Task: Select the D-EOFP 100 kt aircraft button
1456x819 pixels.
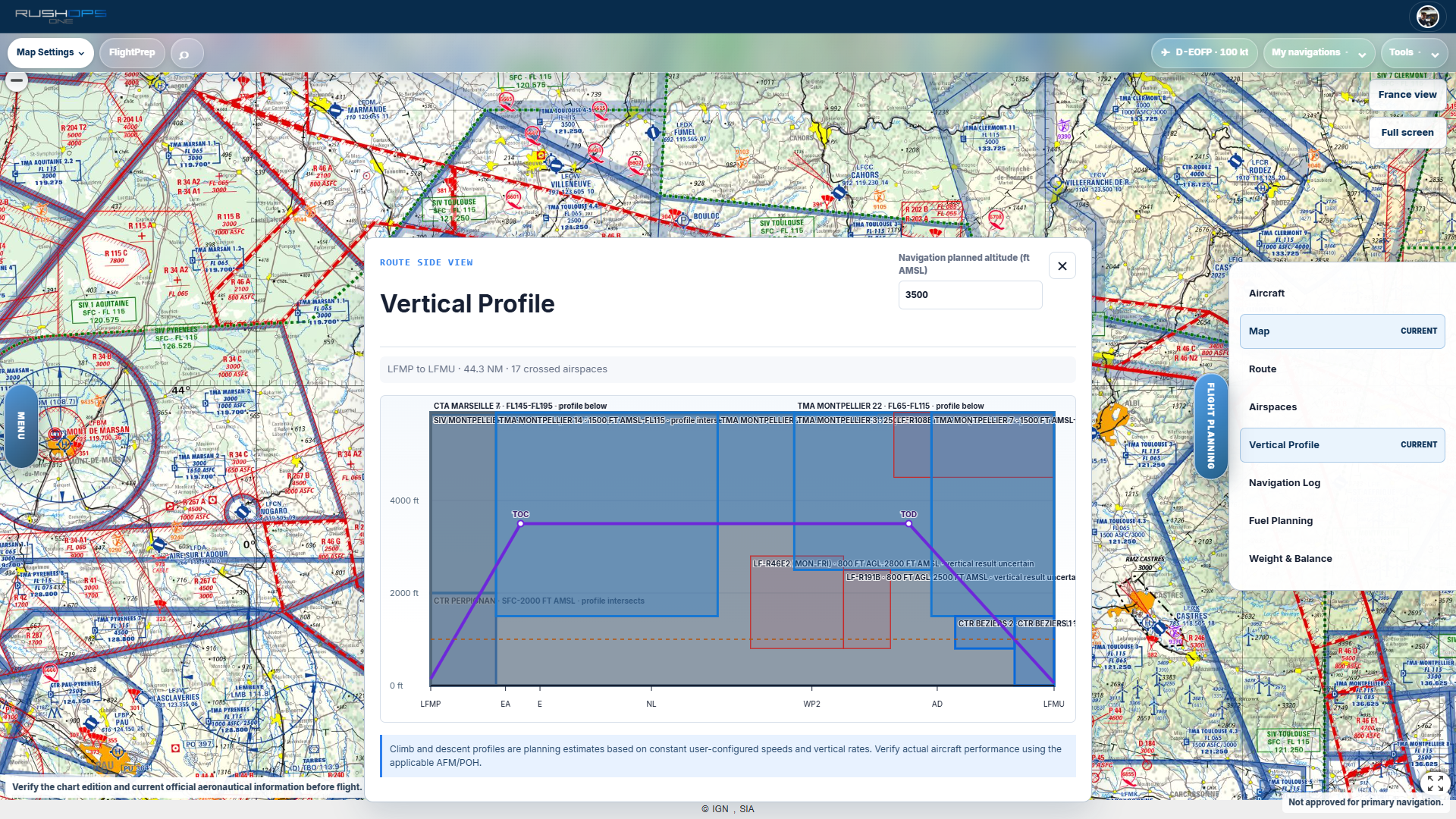Action: tap(1204, 53)
